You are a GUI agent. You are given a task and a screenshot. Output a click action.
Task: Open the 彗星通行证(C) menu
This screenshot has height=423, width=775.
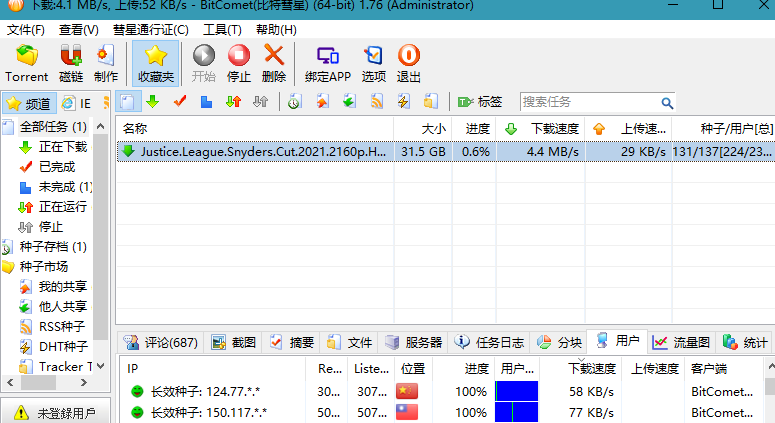pos(151,30)
